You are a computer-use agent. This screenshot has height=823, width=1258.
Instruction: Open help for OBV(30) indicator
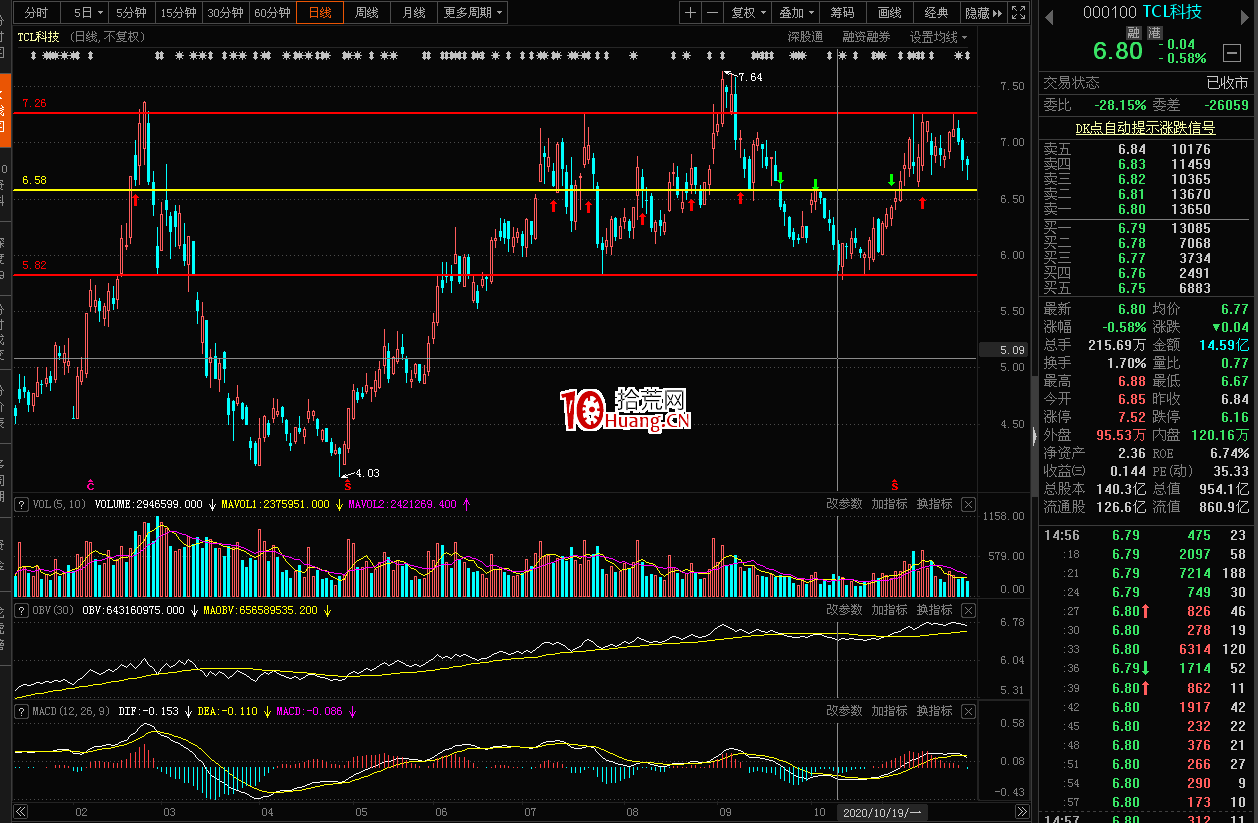[22, 610]
